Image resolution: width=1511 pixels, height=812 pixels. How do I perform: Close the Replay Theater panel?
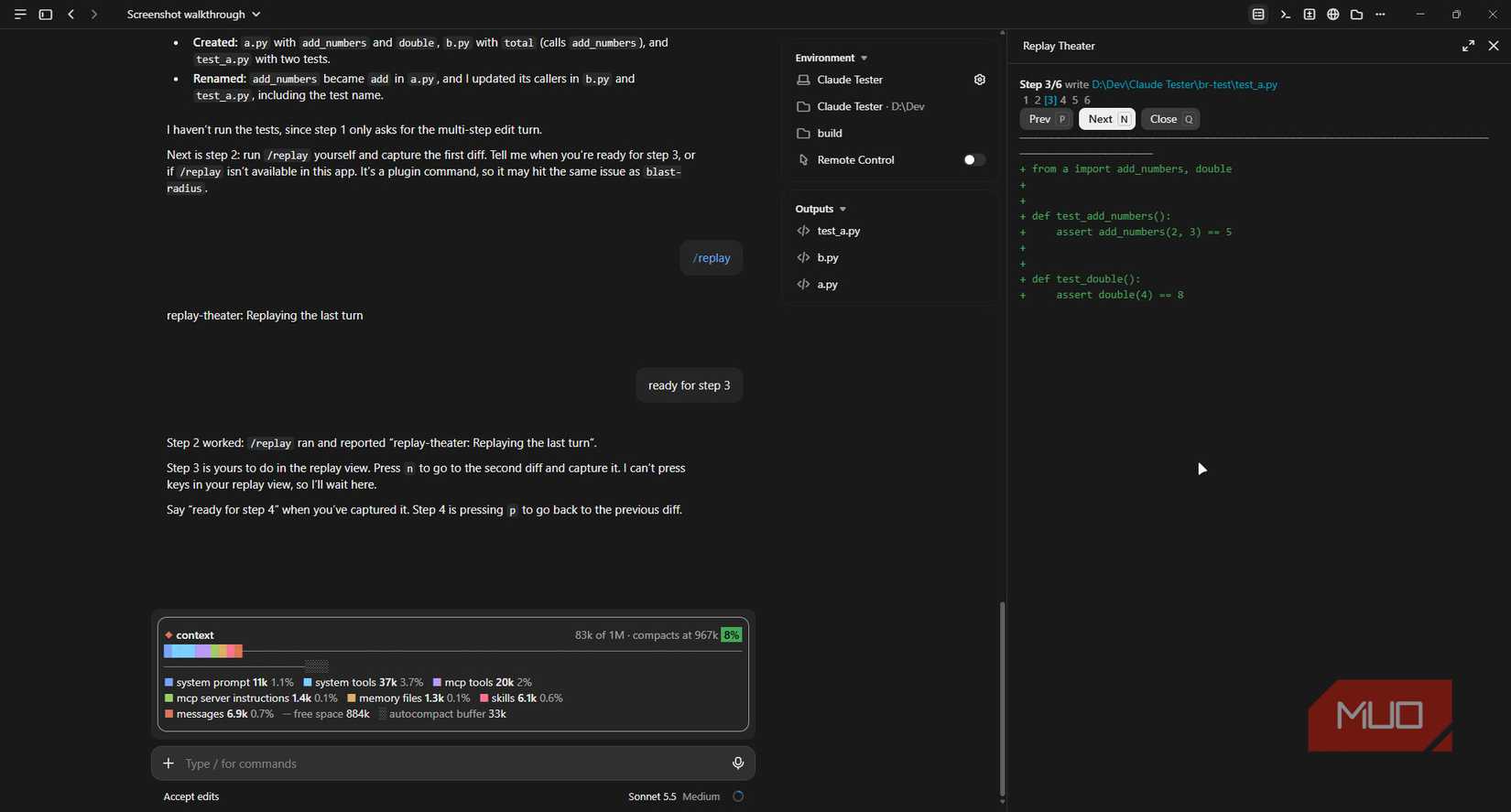(1494, 46)
